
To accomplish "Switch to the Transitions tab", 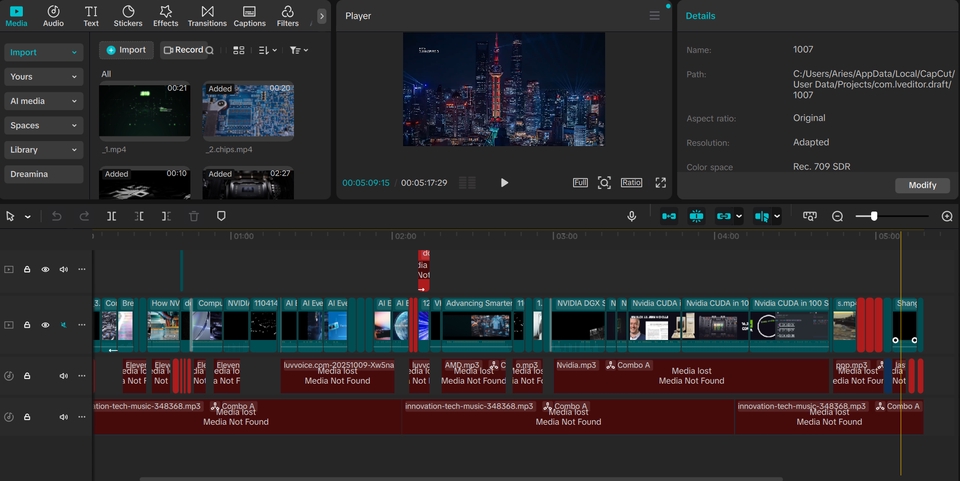I will [207, 16].
